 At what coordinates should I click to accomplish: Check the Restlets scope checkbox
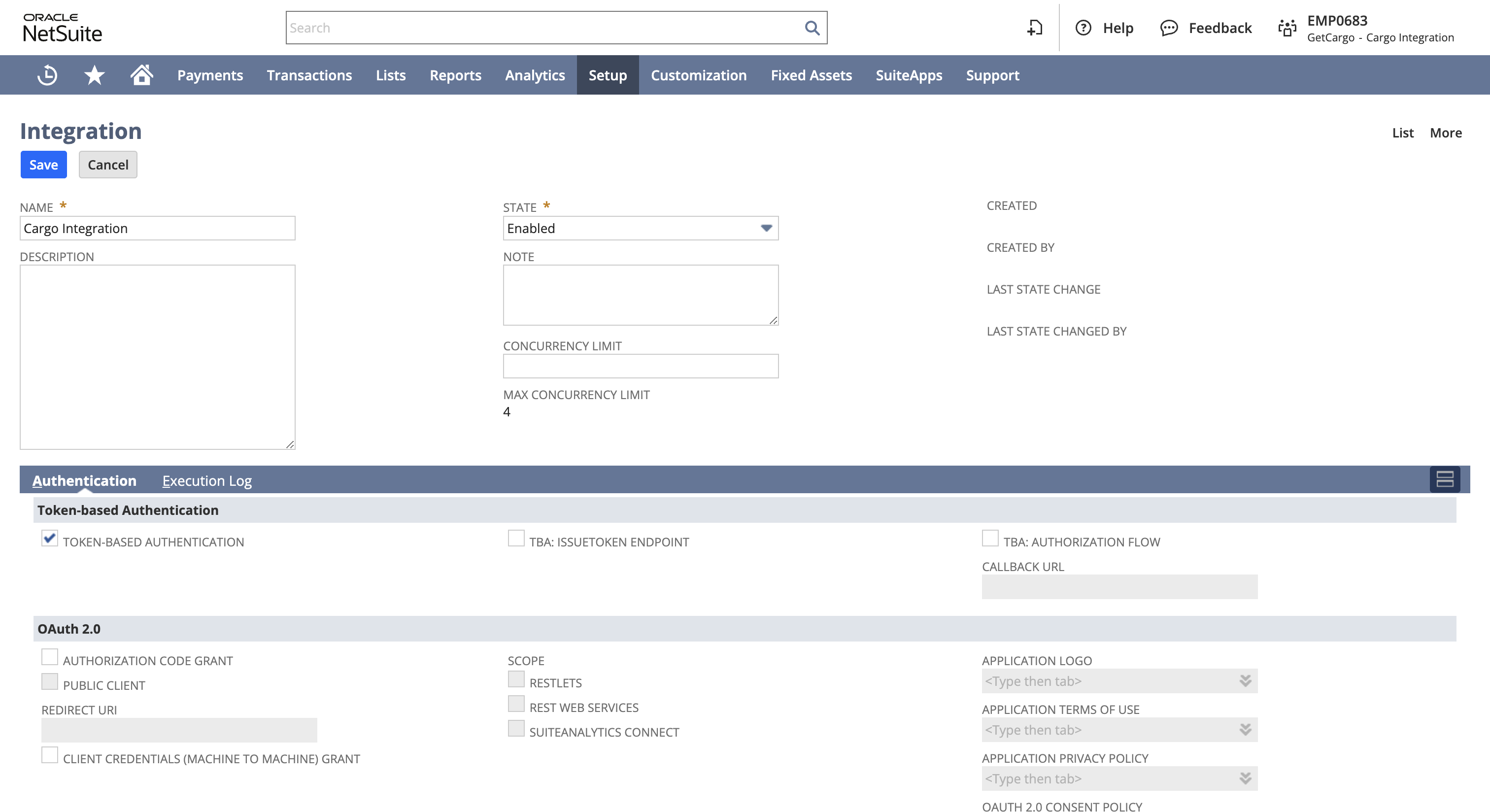click(x=516, y=679)
